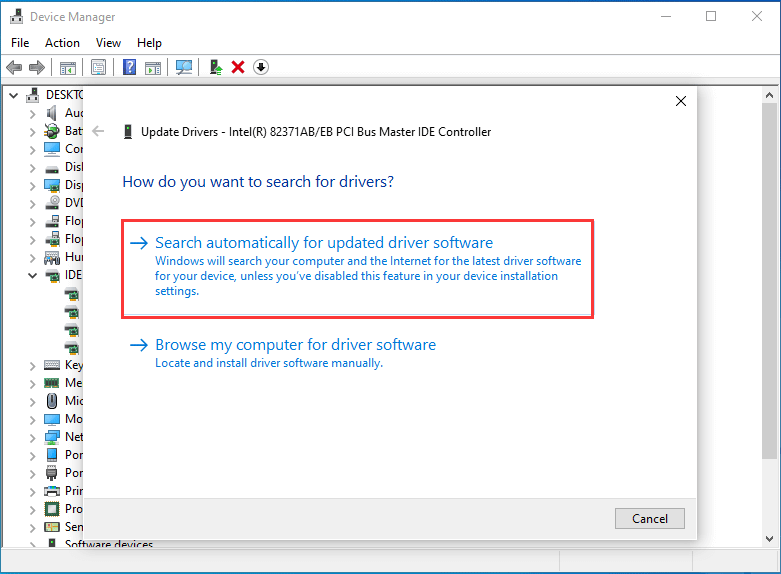This screenshot has height=574, width=781.
Task: Choose Search automatically for updated driver software
Action: coord(358,269)
